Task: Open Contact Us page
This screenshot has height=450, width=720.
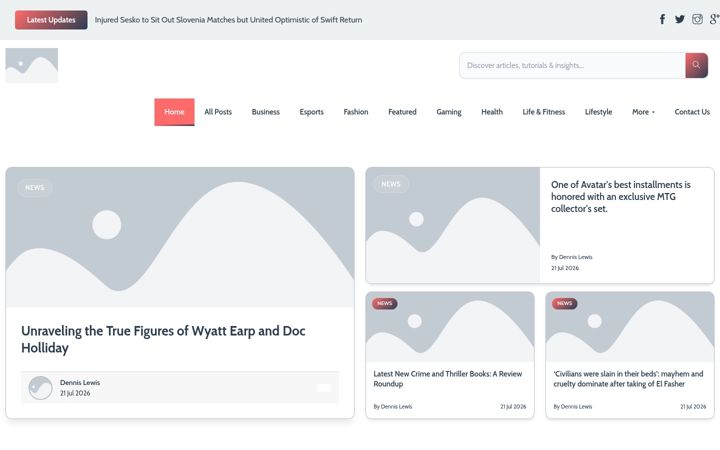Action: [692, 112]
